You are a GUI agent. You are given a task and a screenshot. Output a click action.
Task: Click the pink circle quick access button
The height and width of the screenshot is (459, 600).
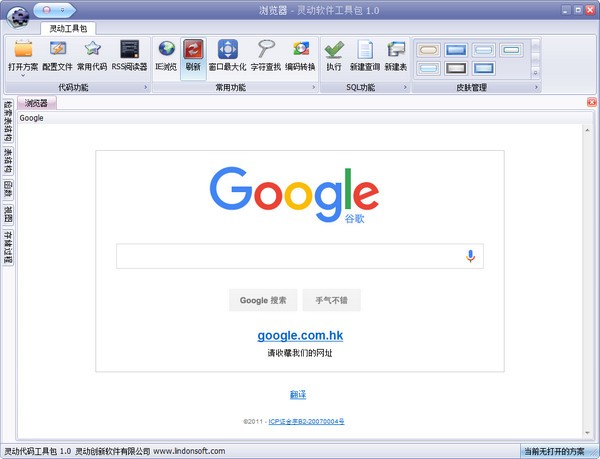click(x=47, y=10)
